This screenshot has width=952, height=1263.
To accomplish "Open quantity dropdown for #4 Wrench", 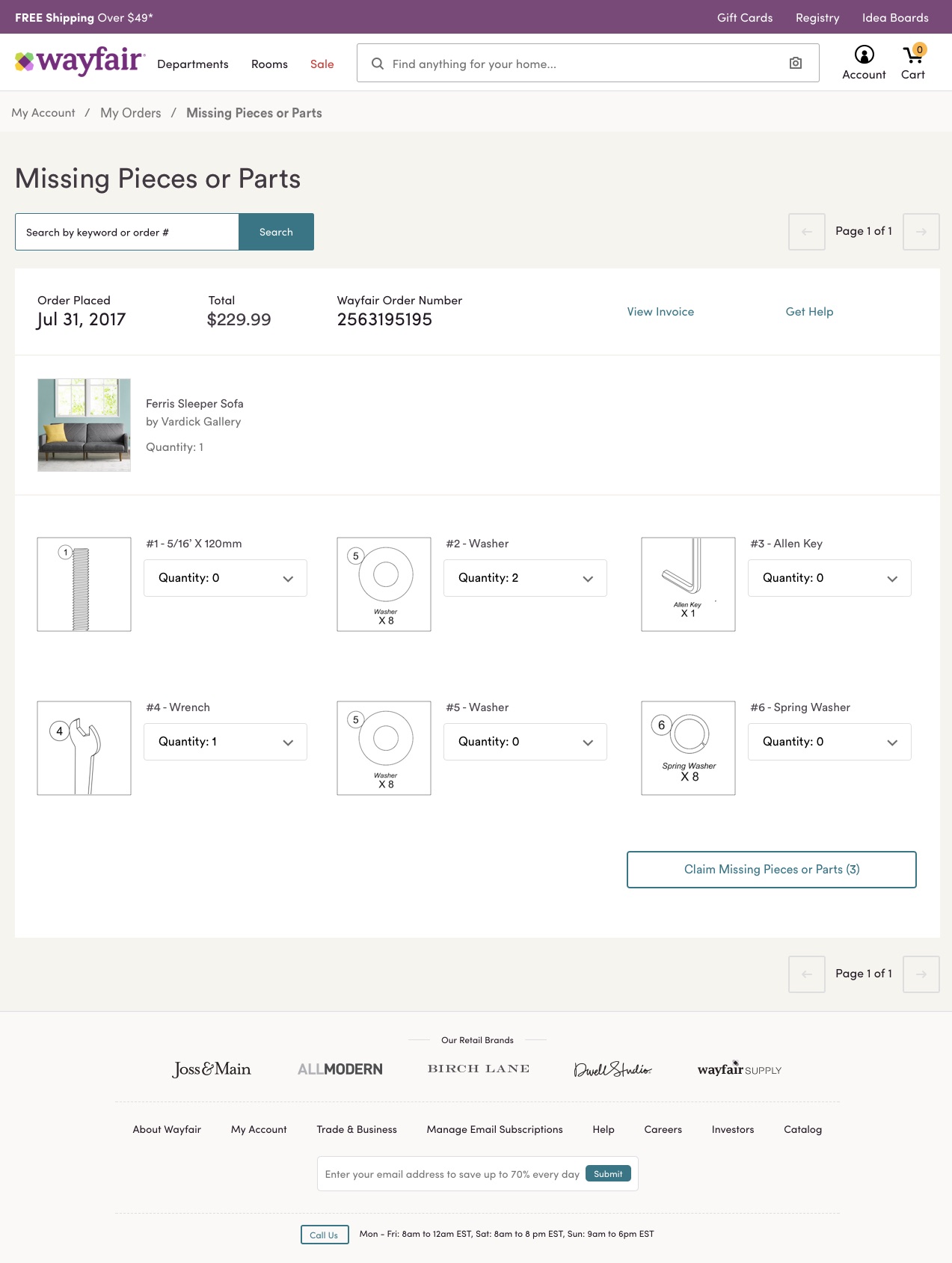I will point(225,742).
